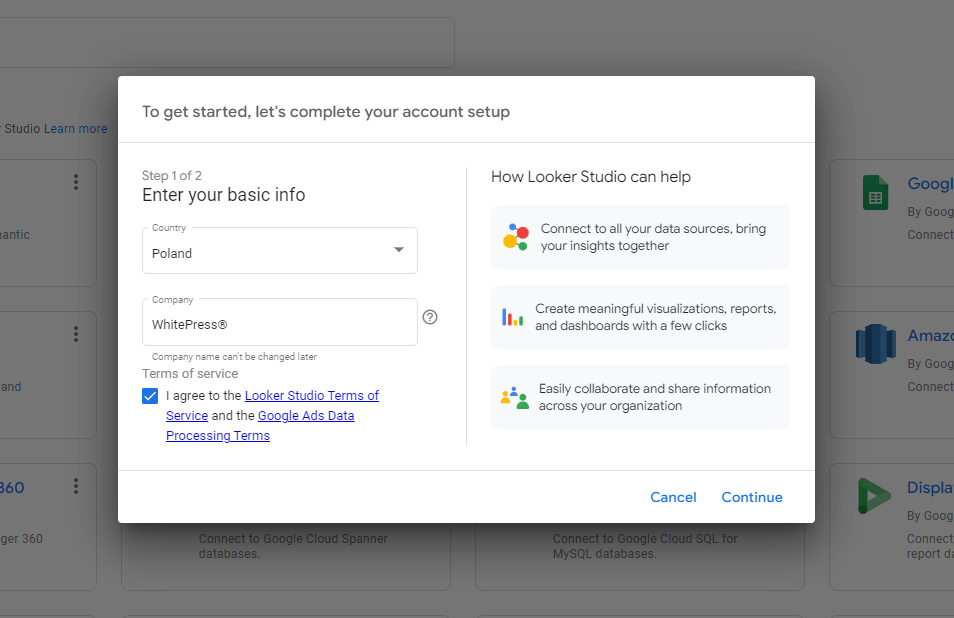The height and width of the screenshot is (618, 954).
Task: Click the collaborate people icon
Action: click(x=515, y=397)
